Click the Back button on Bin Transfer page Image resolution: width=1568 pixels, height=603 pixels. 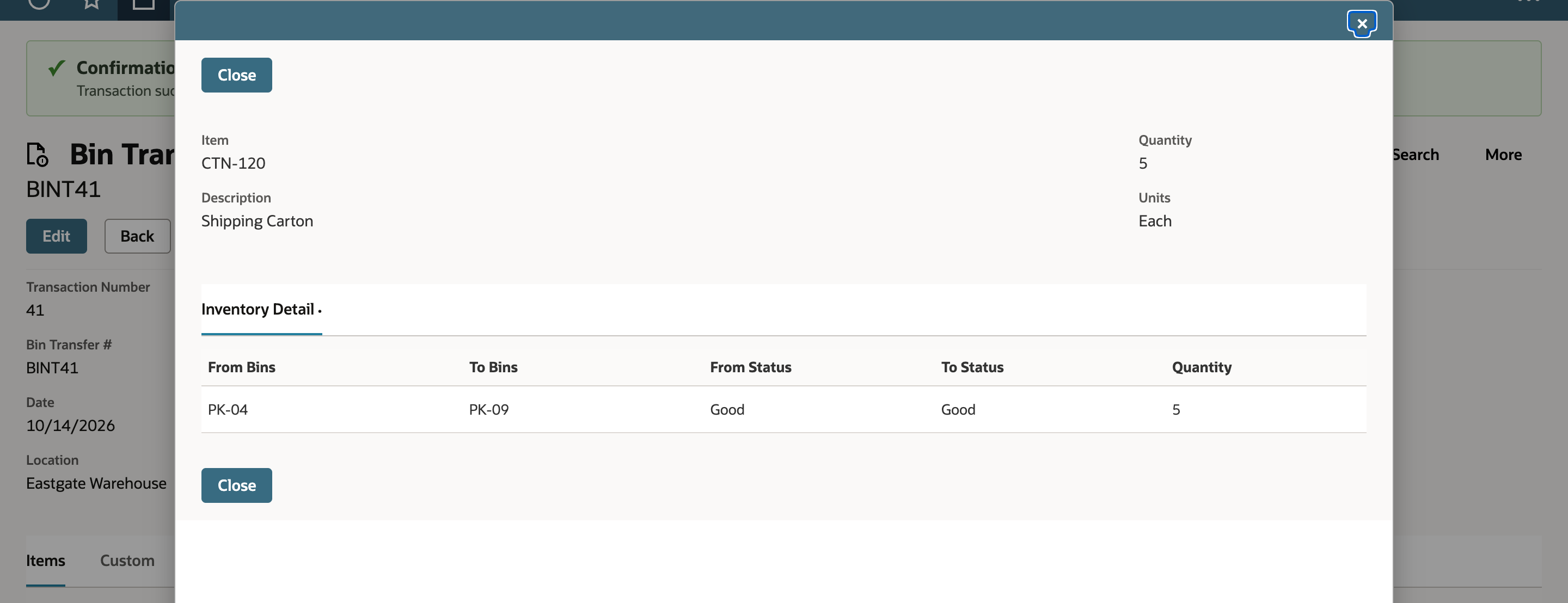point(138,236)
